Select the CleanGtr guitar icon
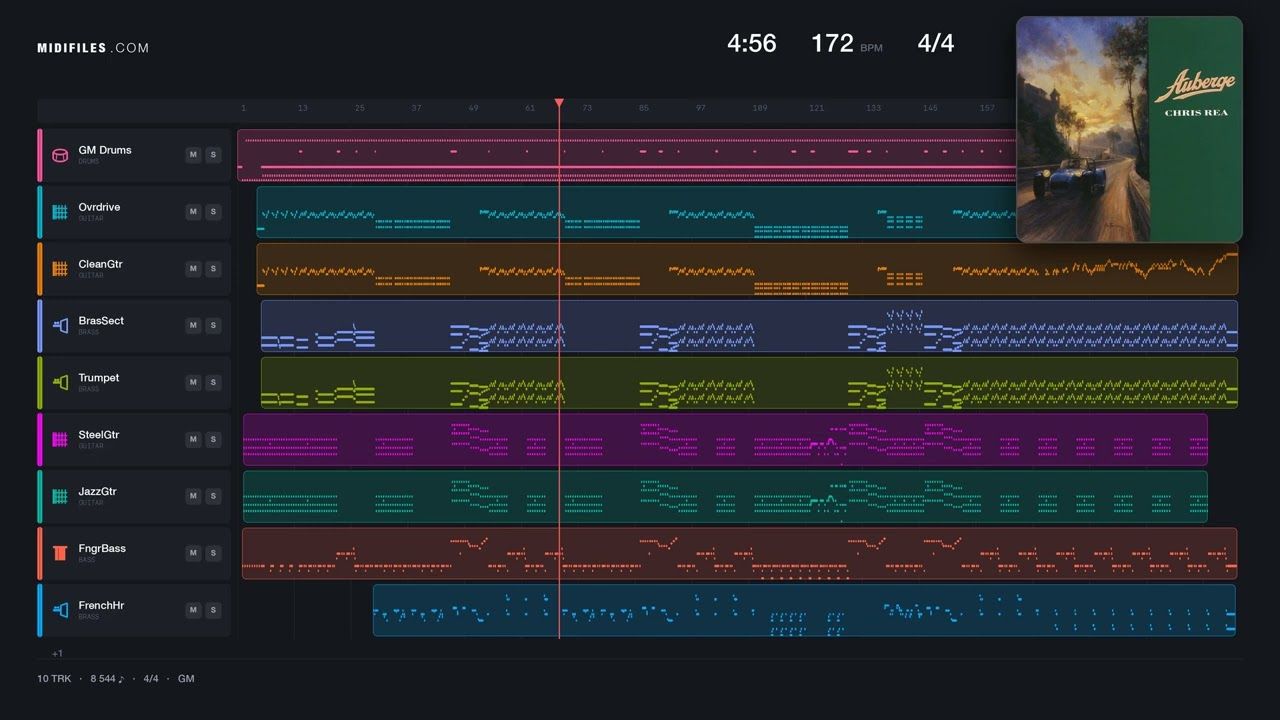1280x720 pixels. pyautogui.click(x=60, y=269)
